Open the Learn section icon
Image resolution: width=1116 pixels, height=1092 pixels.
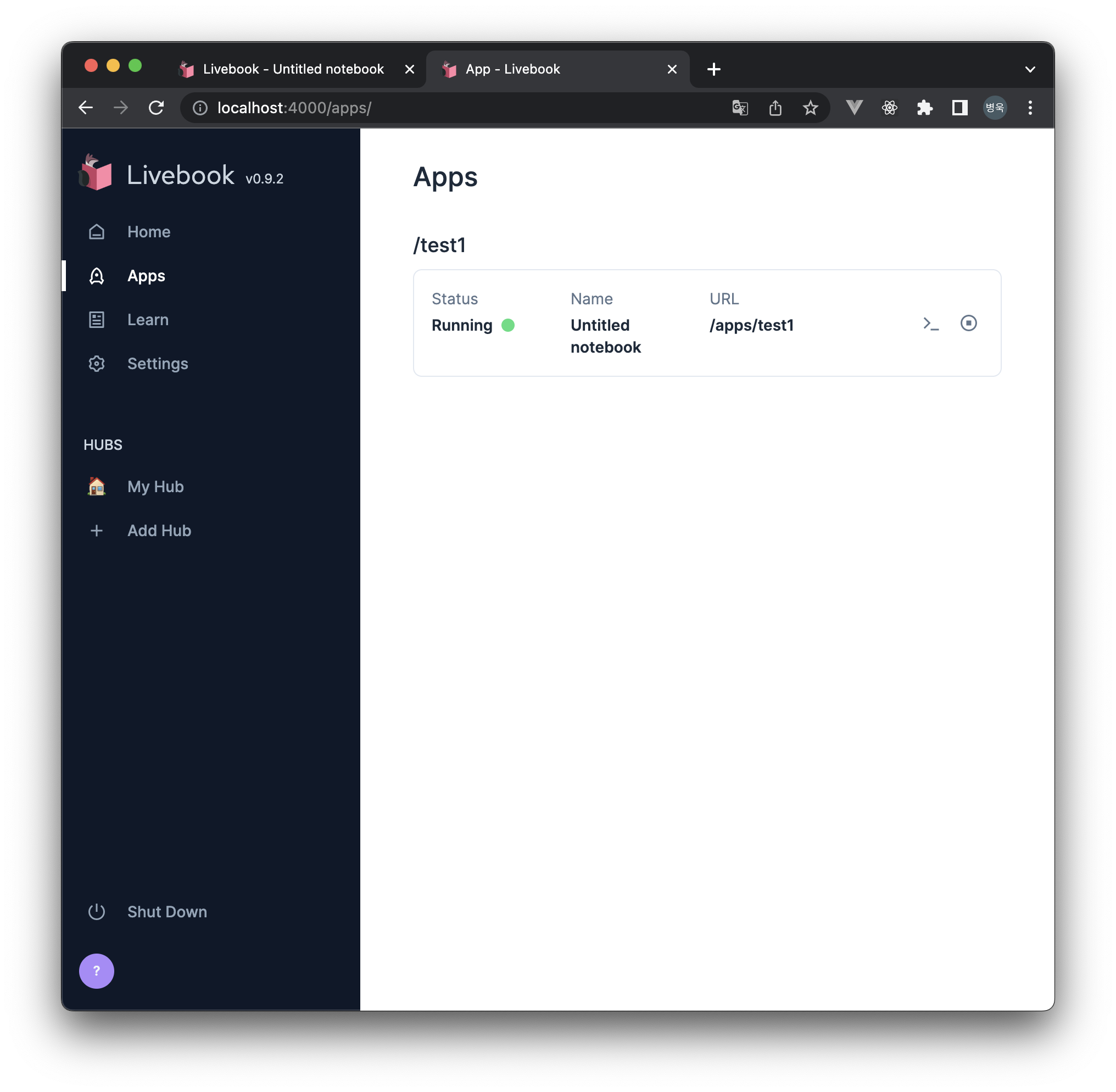click(x=96, y=320)
